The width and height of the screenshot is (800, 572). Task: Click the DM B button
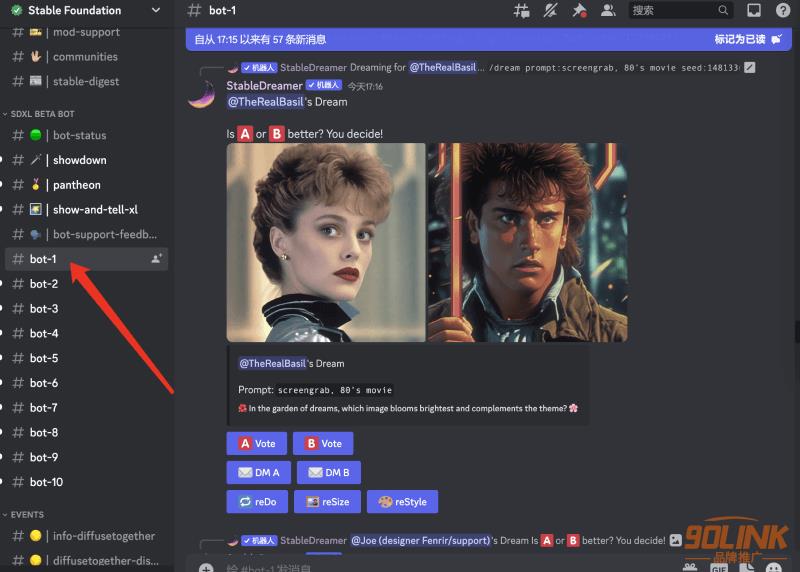coord(329,472)
